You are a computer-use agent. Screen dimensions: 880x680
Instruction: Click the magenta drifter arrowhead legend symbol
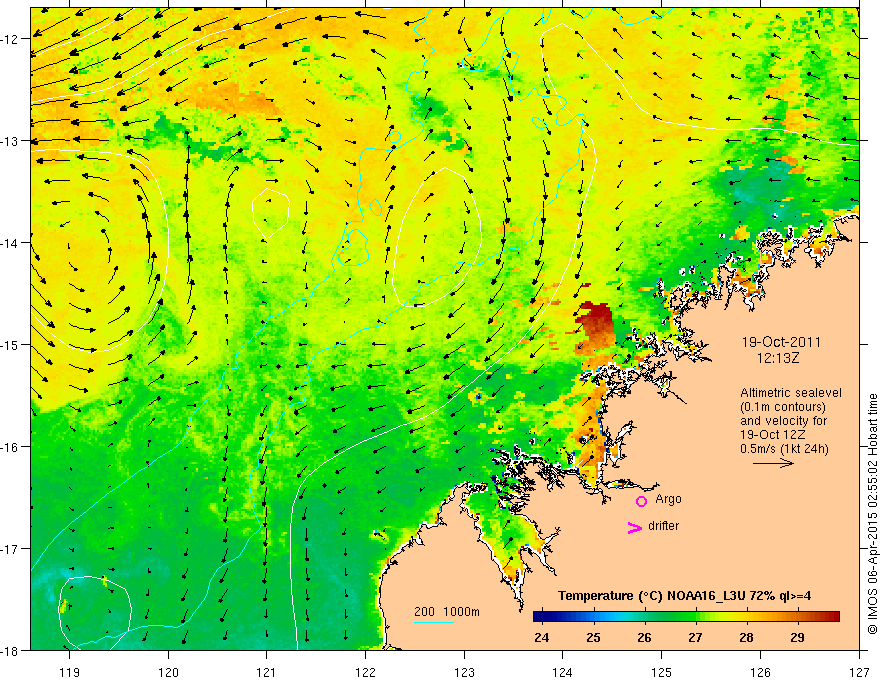click(x=635, y=527)
